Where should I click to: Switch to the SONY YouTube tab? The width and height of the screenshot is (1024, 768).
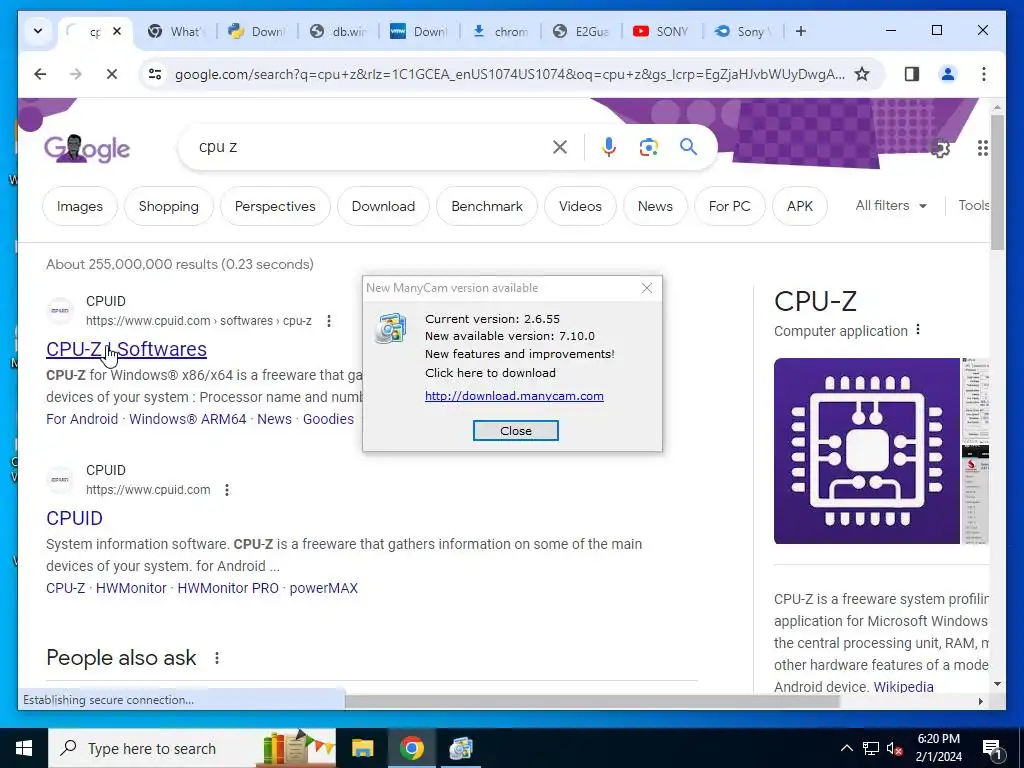click(x=662, y=31)
